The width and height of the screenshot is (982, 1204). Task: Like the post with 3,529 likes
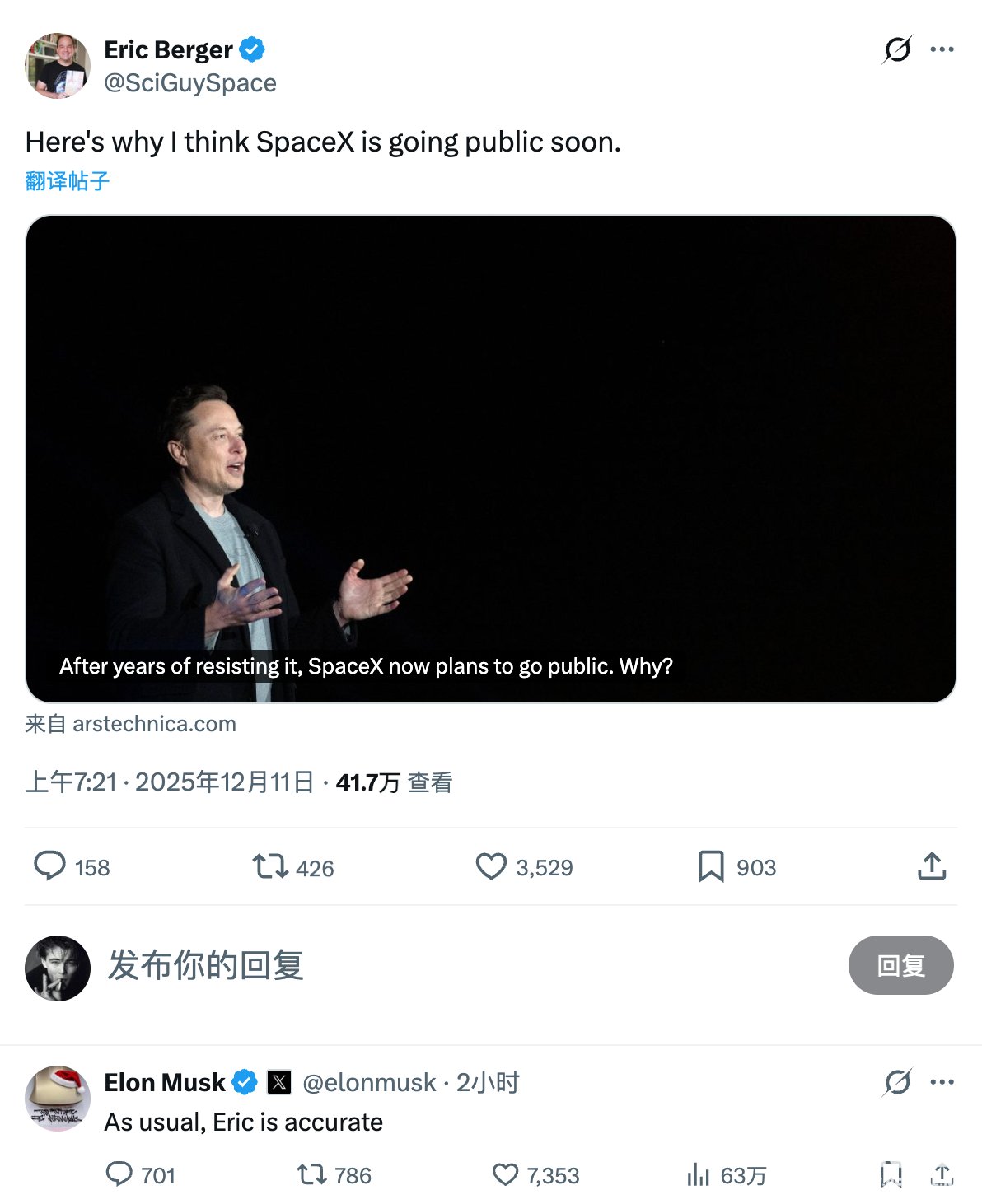click(x=491, y=866)
